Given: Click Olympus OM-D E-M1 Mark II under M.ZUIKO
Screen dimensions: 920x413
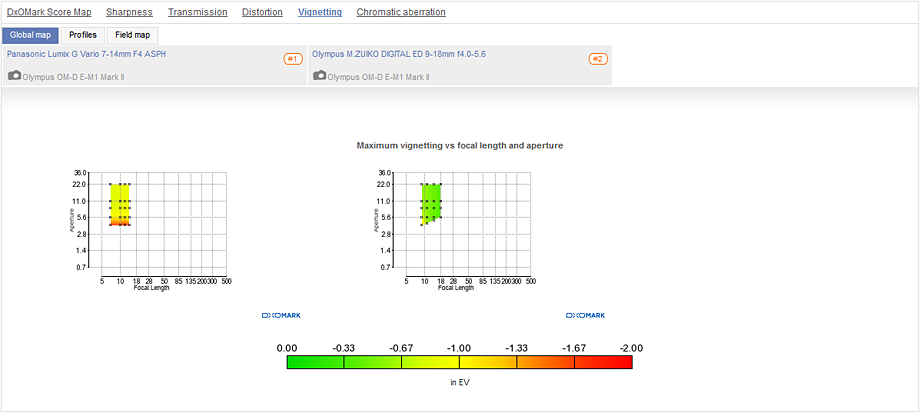Looking at the screenshot, I should (x=378, y=77).
